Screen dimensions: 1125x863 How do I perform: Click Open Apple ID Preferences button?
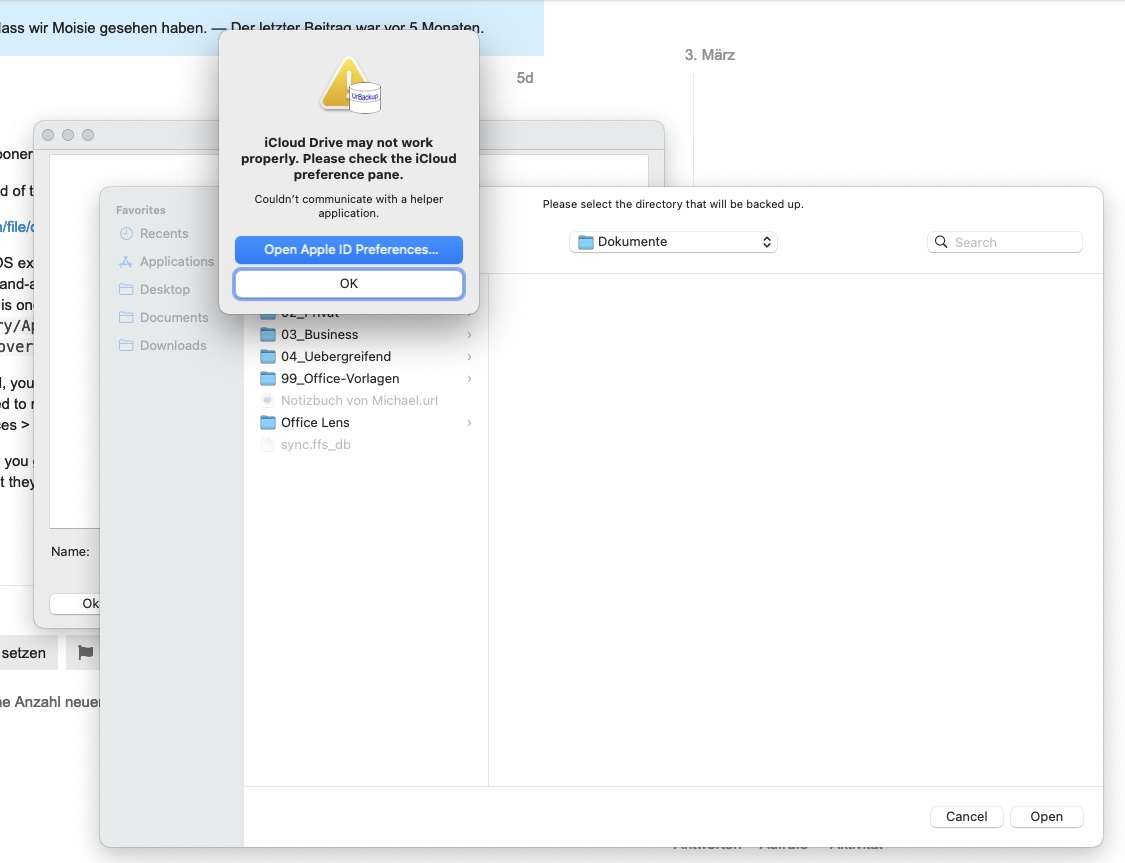tap(349, 250)
